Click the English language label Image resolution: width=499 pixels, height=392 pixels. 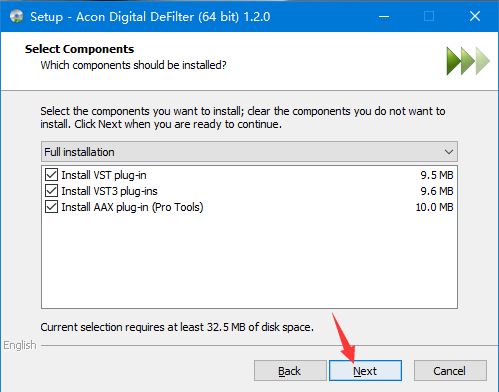(x=20, y=345)
